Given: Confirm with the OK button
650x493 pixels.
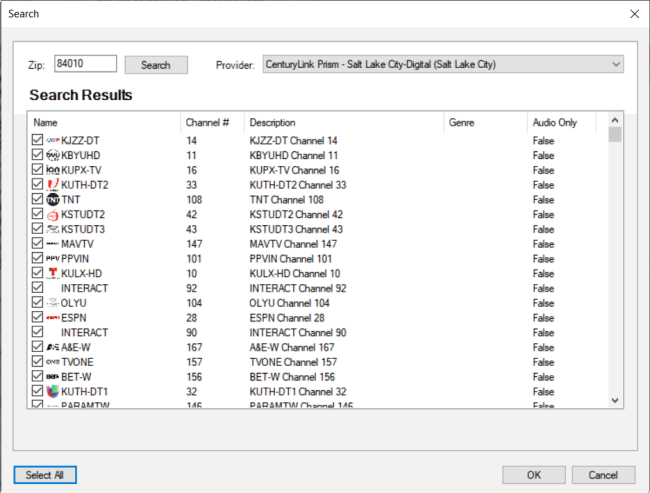Looking at the screenshot, I should pyautogui.click(x=534, y=475).
